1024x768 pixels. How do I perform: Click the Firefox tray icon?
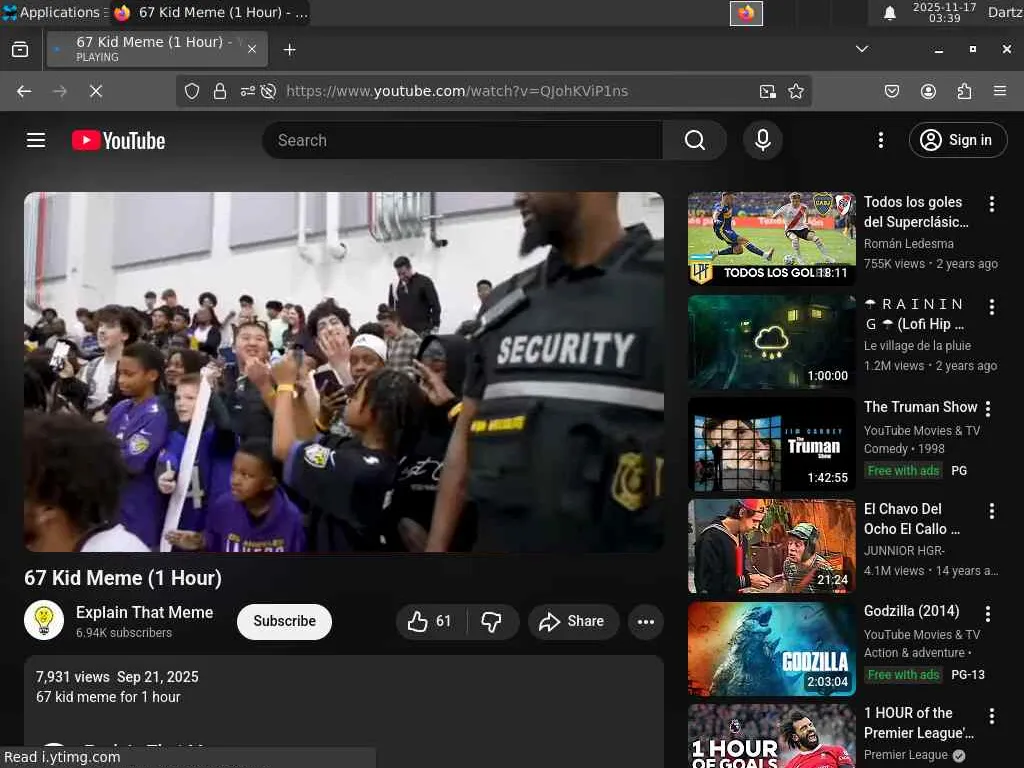point(746,12)
